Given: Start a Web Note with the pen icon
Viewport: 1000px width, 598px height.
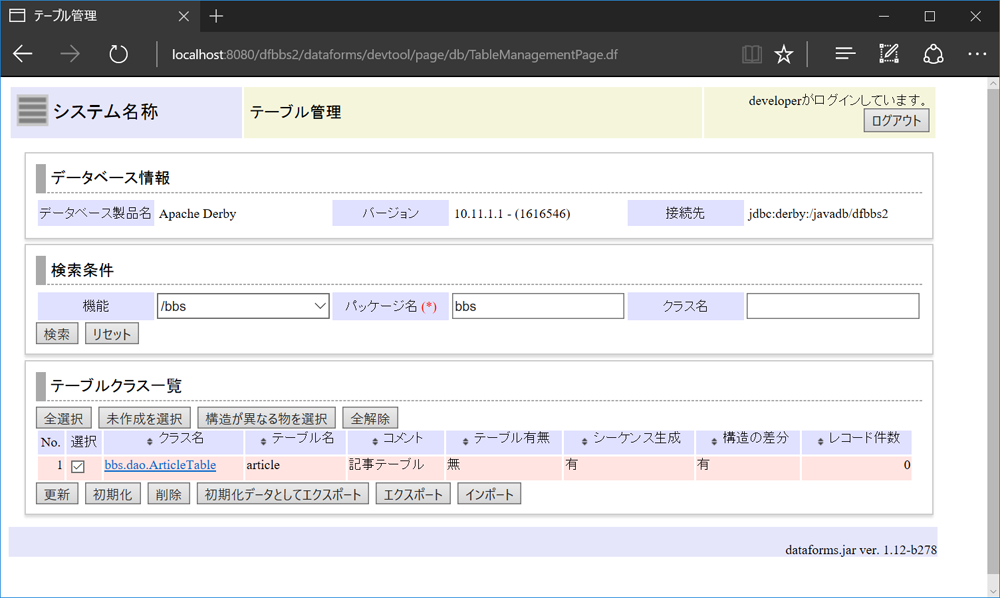Looking at the screenshot, I should 888,54.
